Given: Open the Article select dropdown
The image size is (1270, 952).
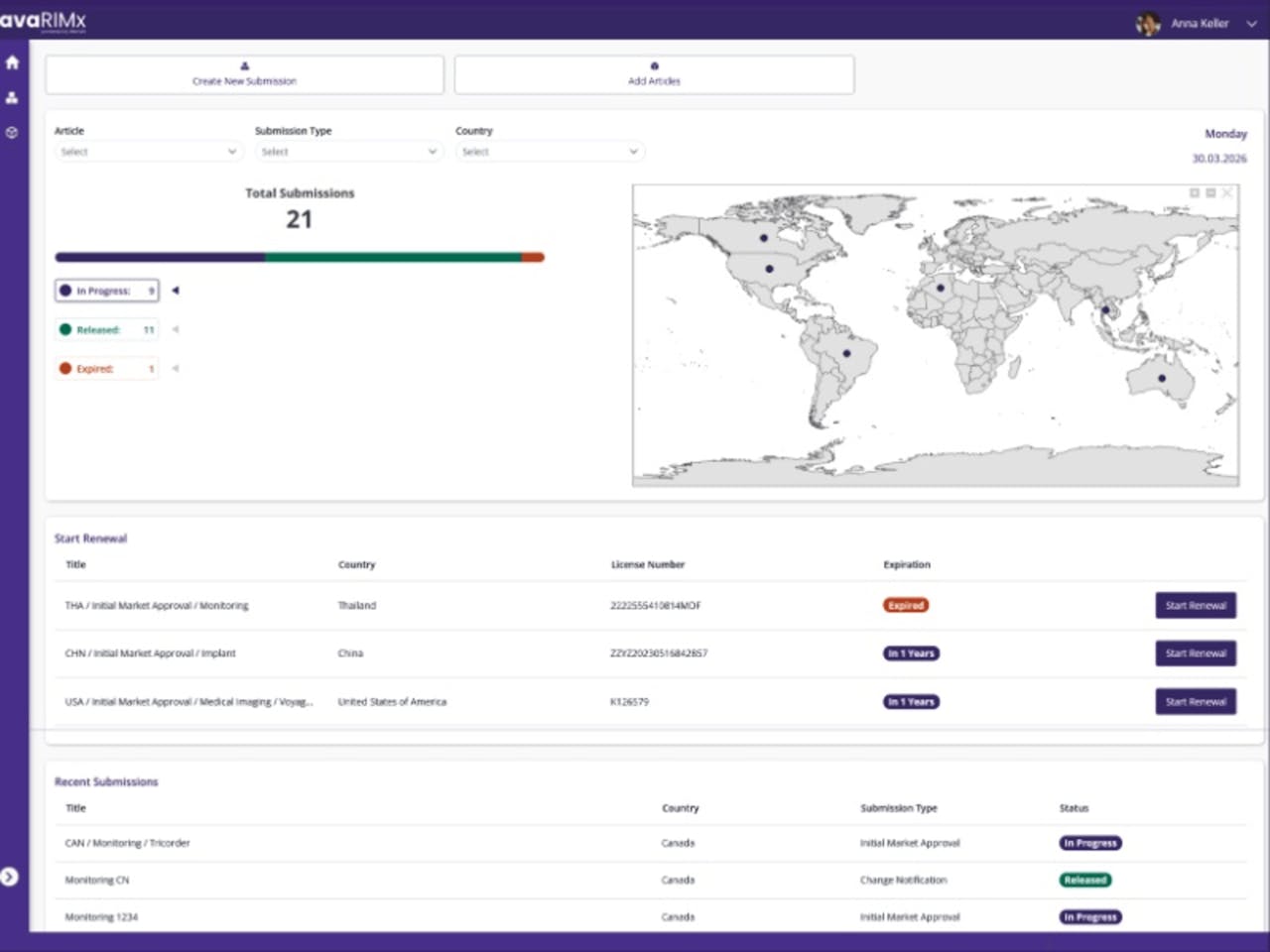Looking at the screenshot, I should (149, 152).
